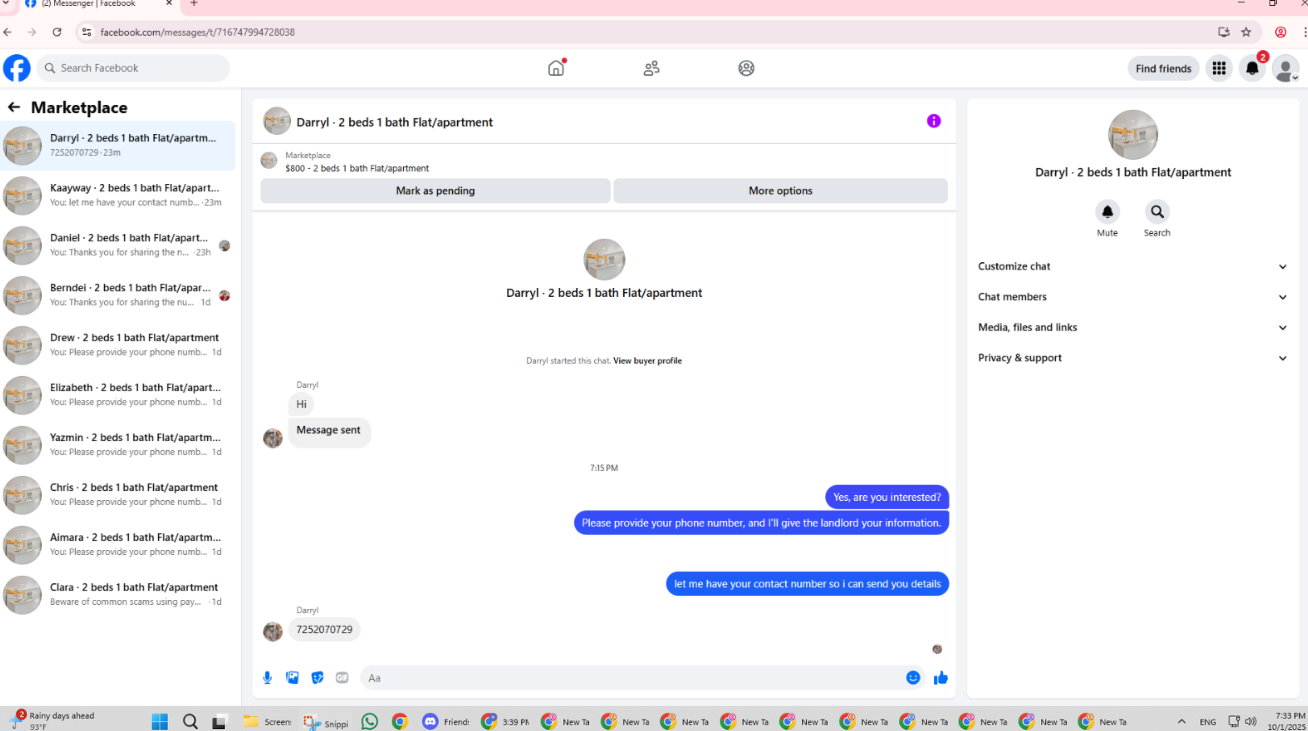Screen dimensions: 1308x731
Task: Open the taskbar clock showing 7:33 PM
Action: tap(1284, 721)
